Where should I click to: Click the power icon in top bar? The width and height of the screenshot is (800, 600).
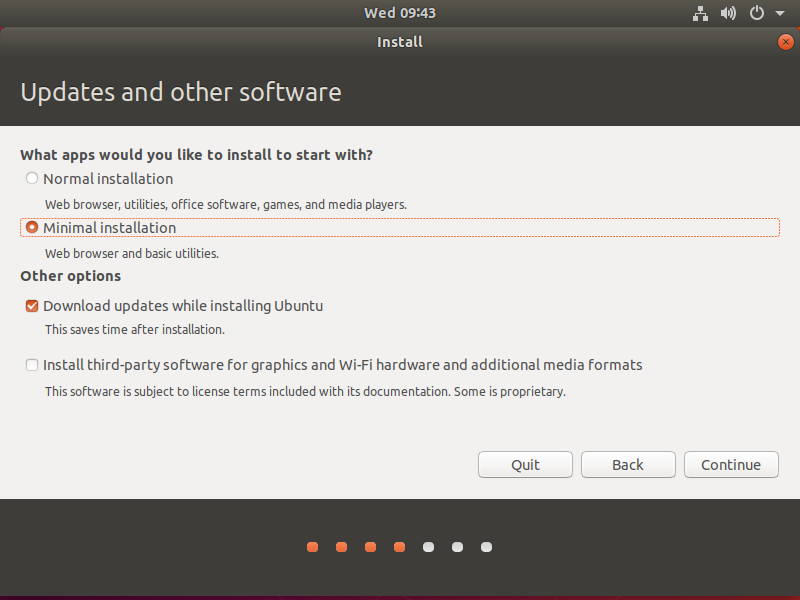coord(757,13)
